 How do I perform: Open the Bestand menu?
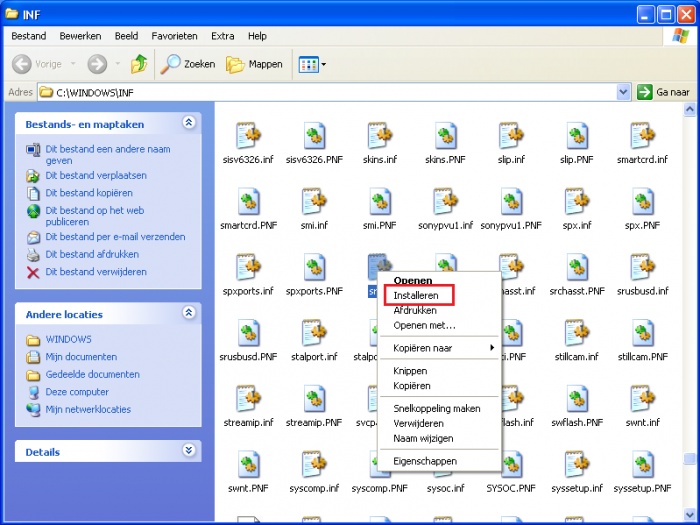29,36
